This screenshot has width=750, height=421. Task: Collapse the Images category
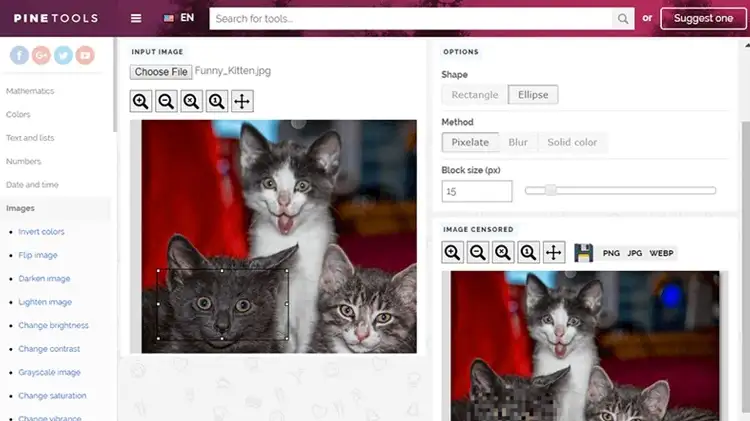[x=20, y=208]
